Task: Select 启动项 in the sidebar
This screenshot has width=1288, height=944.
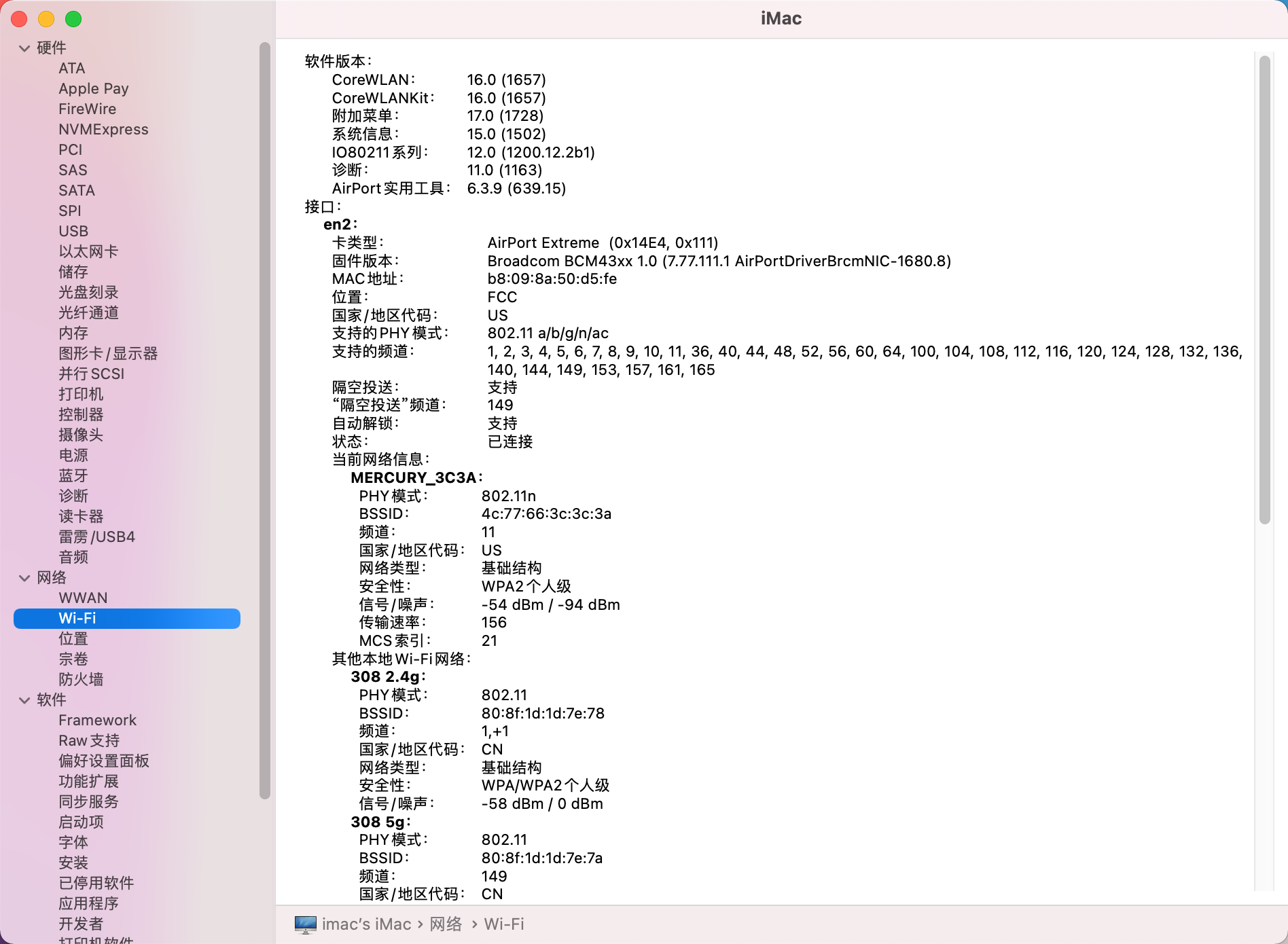Action: pos(81,822)
